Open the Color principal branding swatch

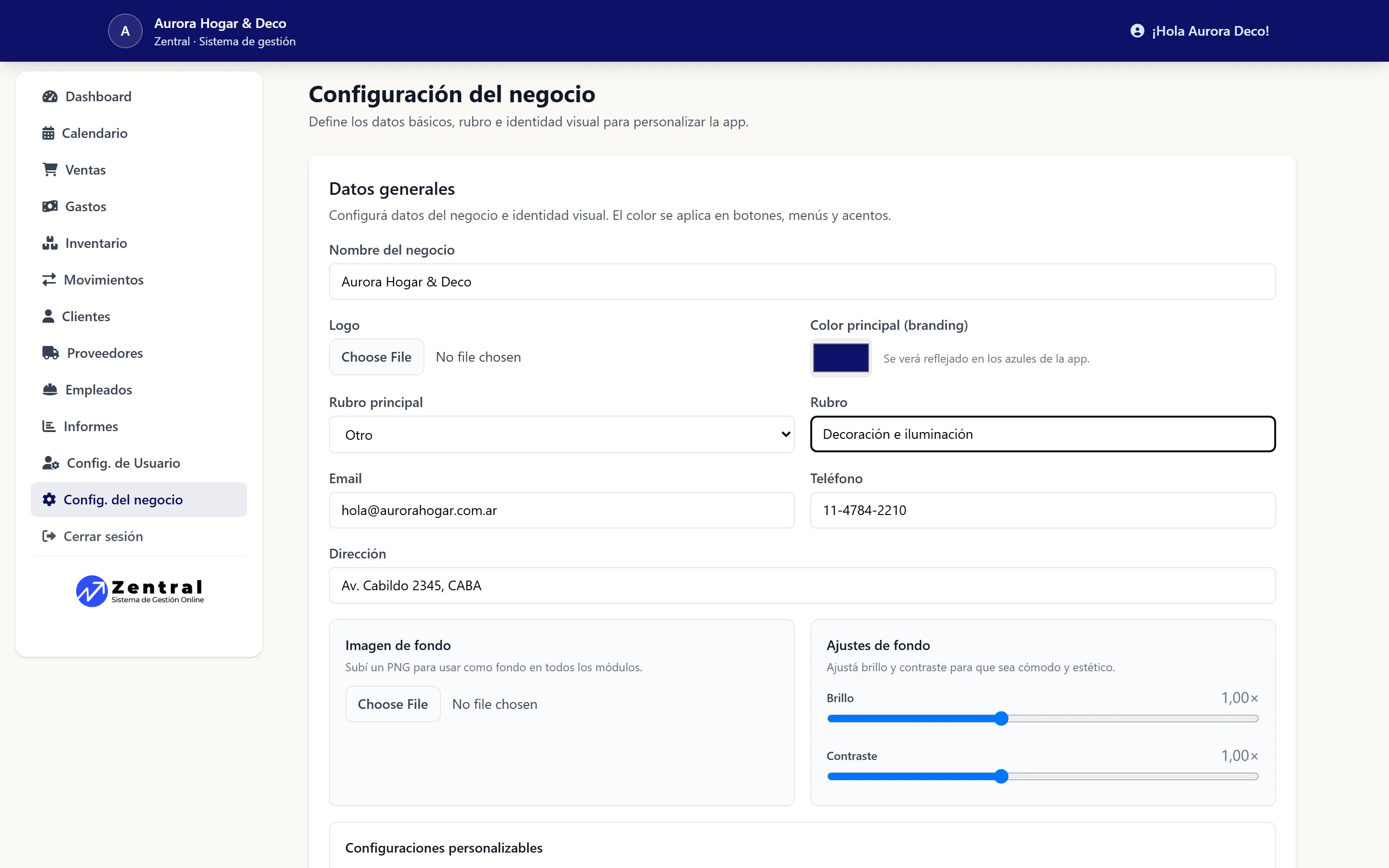841,358
